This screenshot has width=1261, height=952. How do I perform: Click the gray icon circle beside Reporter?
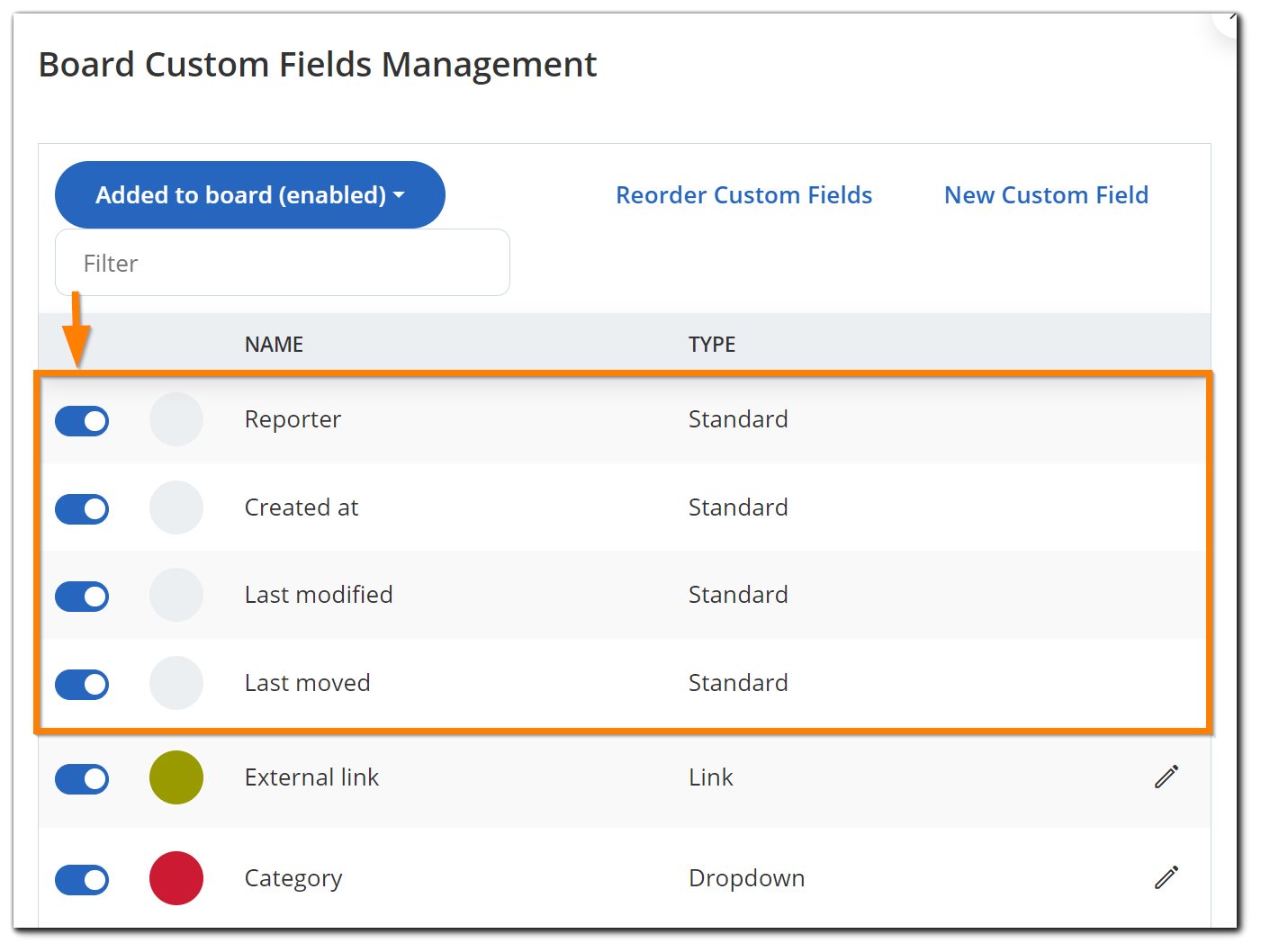[x=176, y=419]
